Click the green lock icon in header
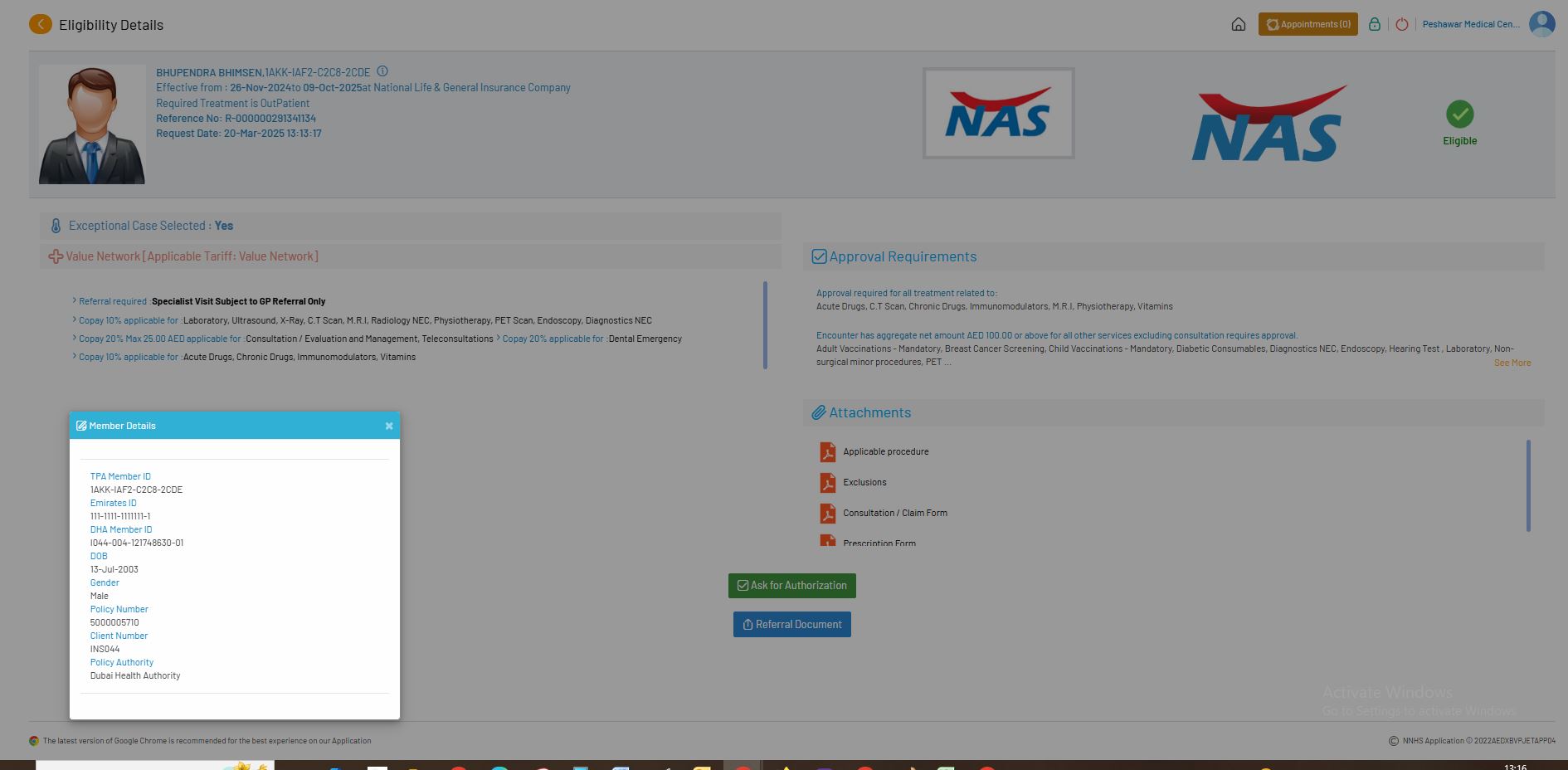The height and width of the screenshot is (770, 1568). (1375, 24)
